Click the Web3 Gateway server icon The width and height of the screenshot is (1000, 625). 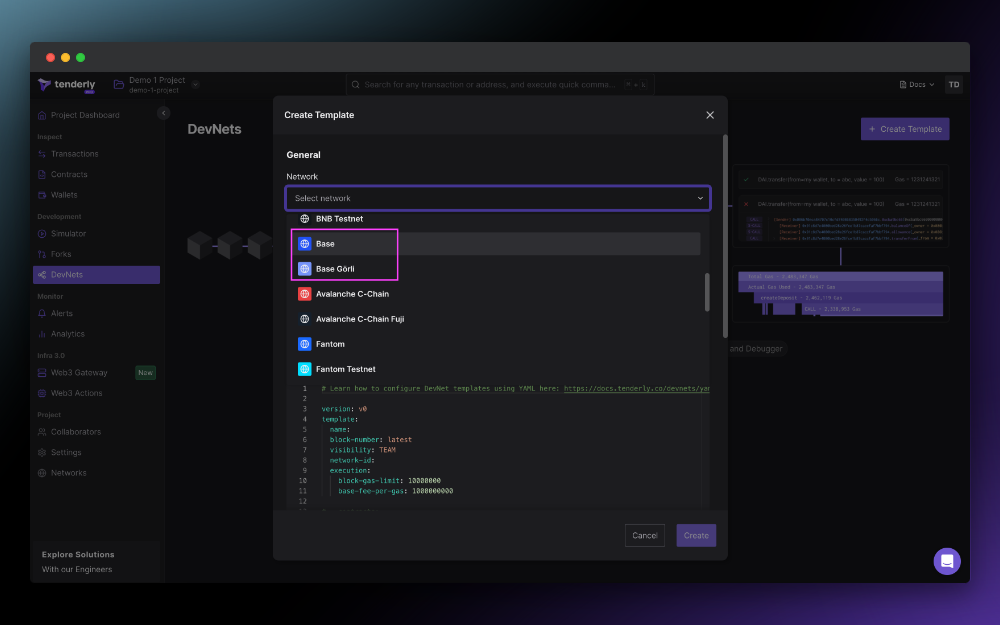click(42, 372)
